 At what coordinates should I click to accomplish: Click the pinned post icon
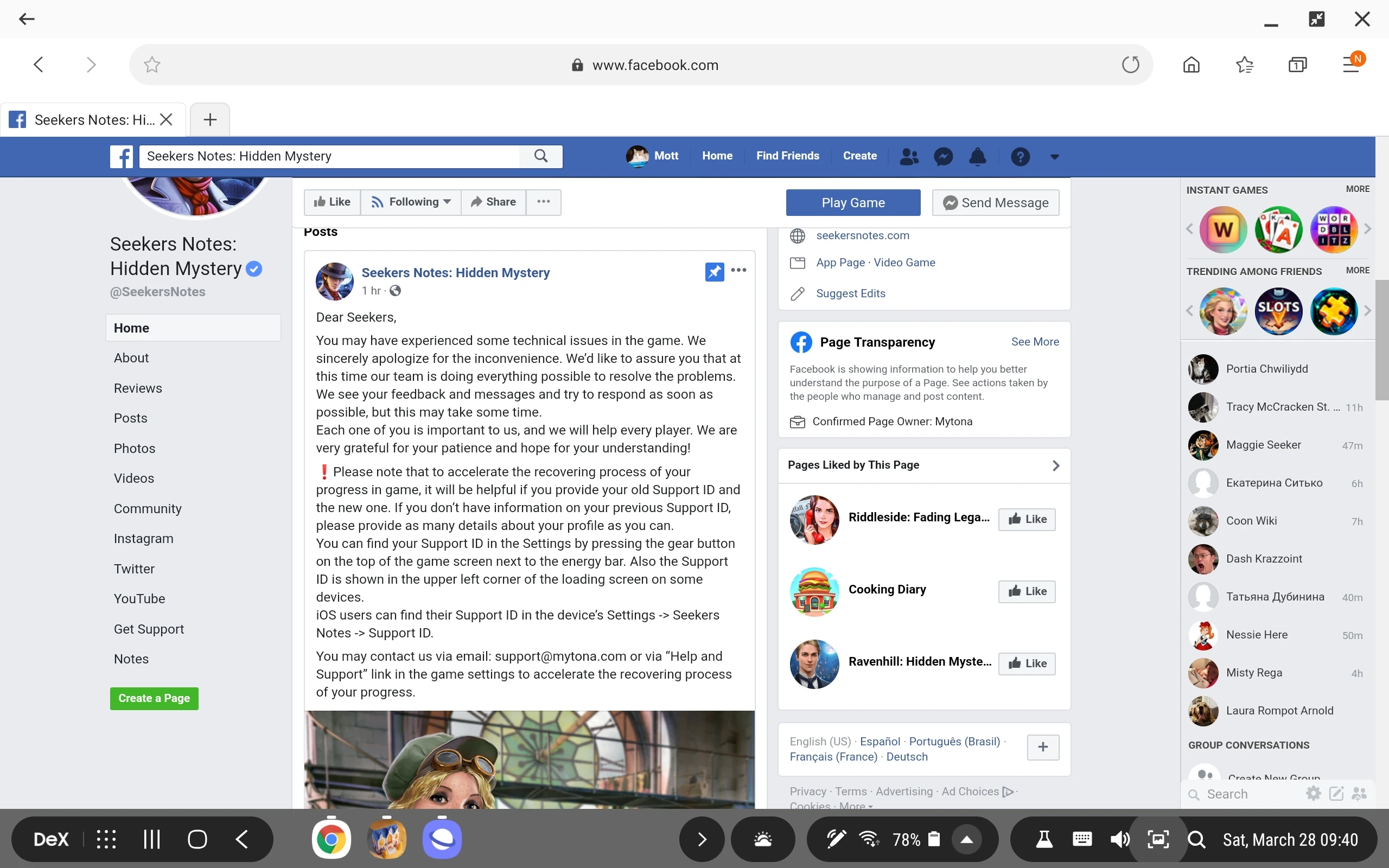coord(714,272)
